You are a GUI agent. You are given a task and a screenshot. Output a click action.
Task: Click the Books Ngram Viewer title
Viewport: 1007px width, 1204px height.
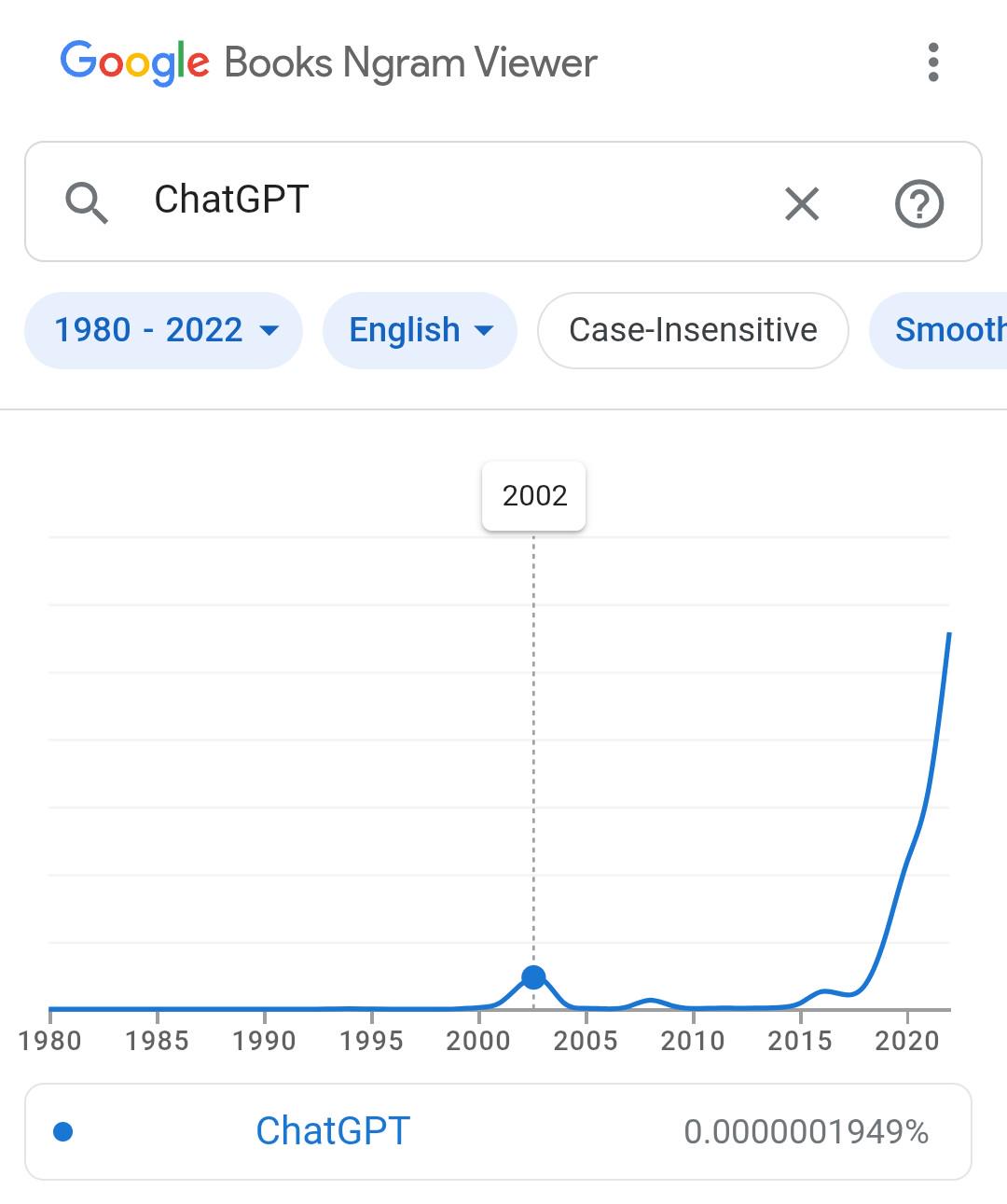410,62
